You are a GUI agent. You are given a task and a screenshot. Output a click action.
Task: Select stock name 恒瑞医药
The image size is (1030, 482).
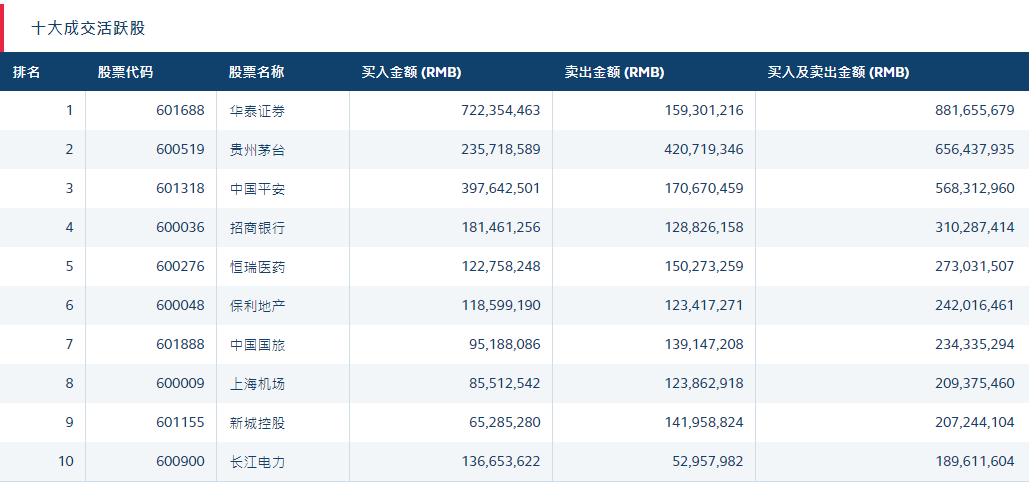coord(257,267)
